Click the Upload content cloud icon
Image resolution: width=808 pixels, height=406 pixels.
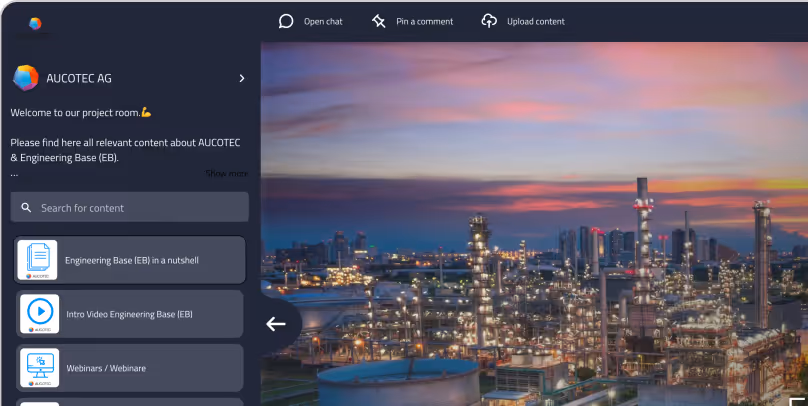[x=489, y=21]
